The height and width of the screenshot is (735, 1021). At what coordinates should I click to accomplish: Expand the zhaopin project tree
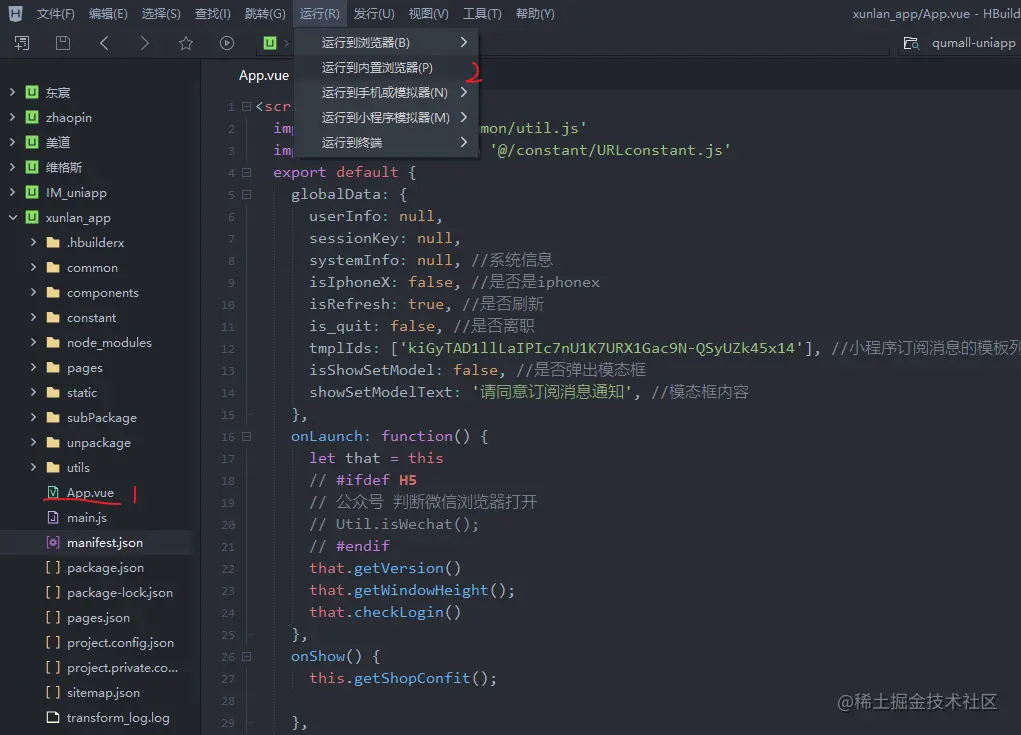click(12, 117)
